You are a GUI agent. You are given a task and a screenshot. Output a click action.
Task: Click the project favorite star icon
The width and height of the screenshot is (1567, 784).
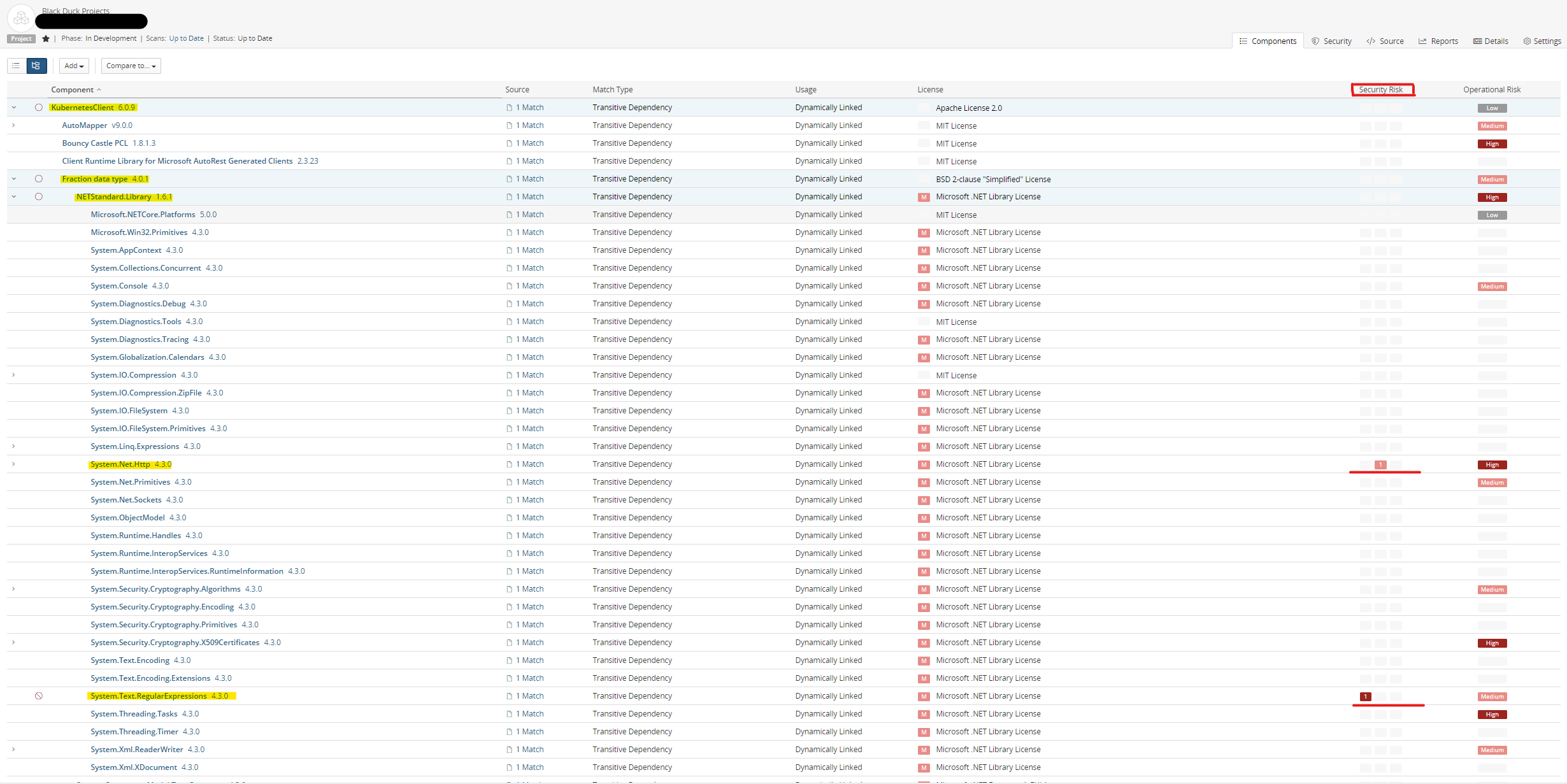[46, 39]
